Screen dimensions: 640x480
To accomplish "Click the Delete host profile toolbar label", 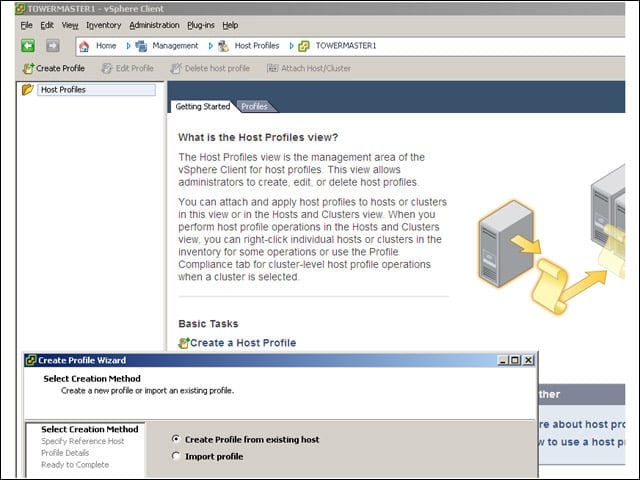I will (217, 68).
